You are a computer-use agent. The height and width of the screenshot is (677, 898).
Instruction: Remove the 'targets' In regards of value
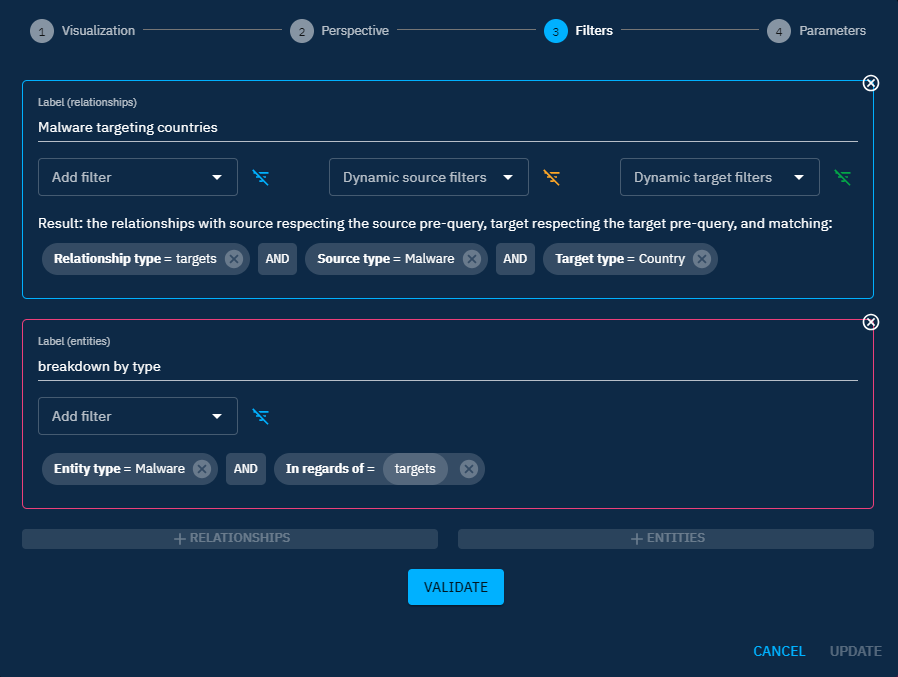pos(468,469)
